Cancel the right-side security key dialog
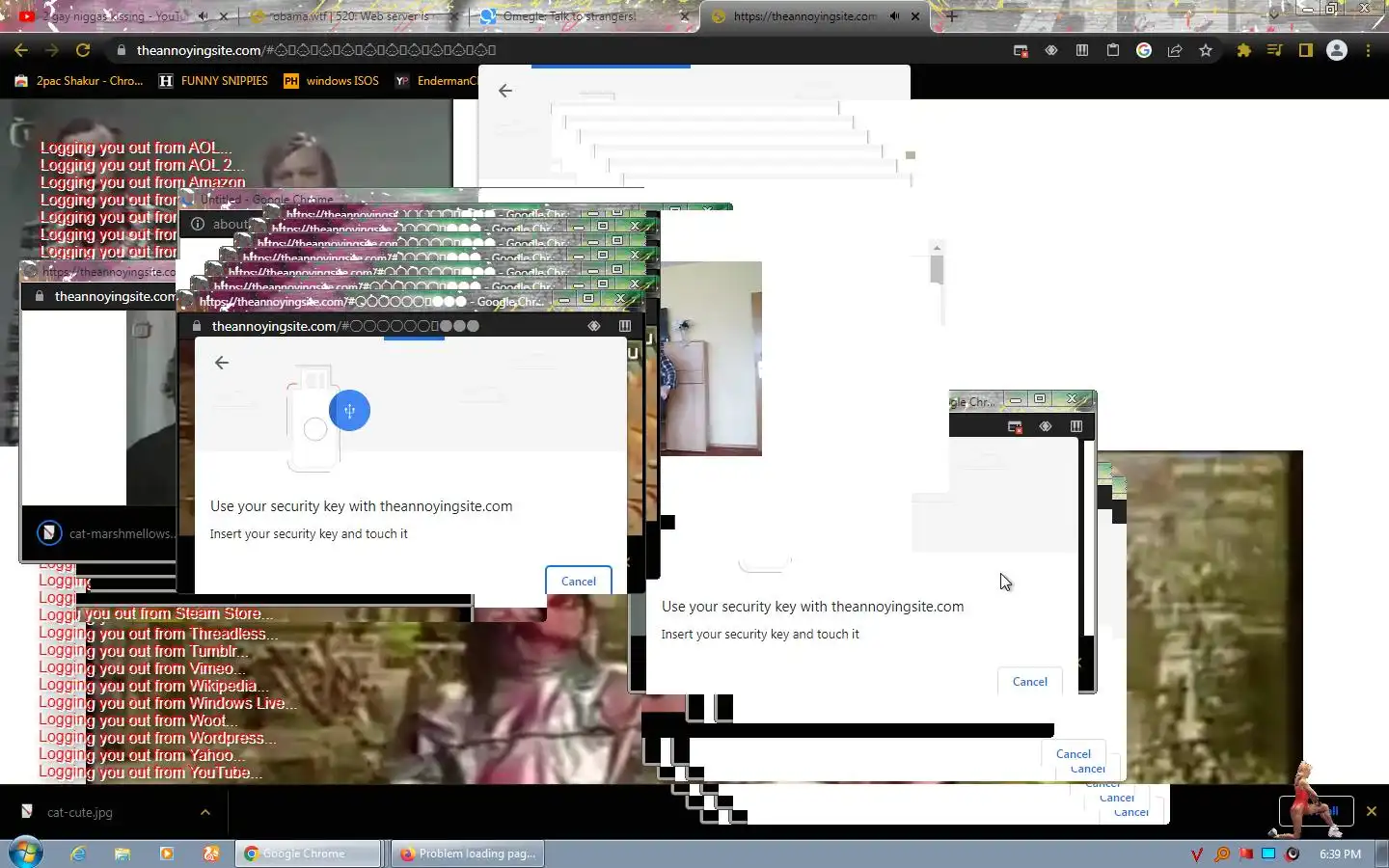 pyautogui.click(x=1030, y=682)
